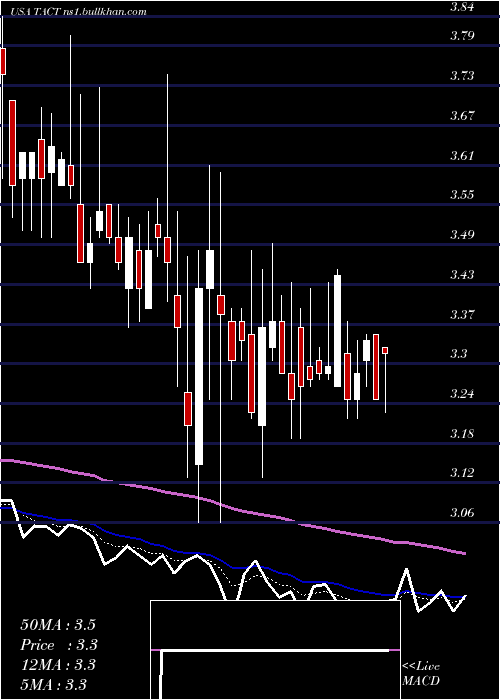
Task: Click inside the MACD indicator box
Action: coord(275,650)
